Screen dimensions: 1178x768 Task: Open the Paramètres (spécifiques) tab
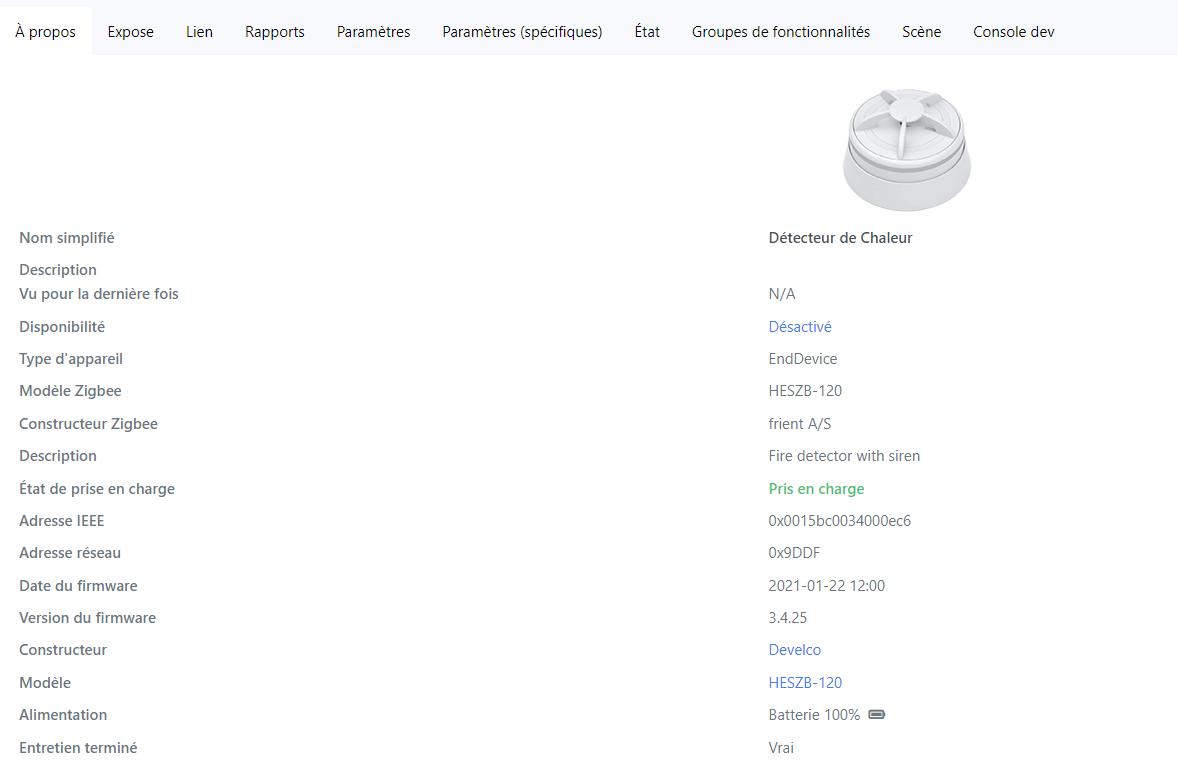(x=522, y=32)
